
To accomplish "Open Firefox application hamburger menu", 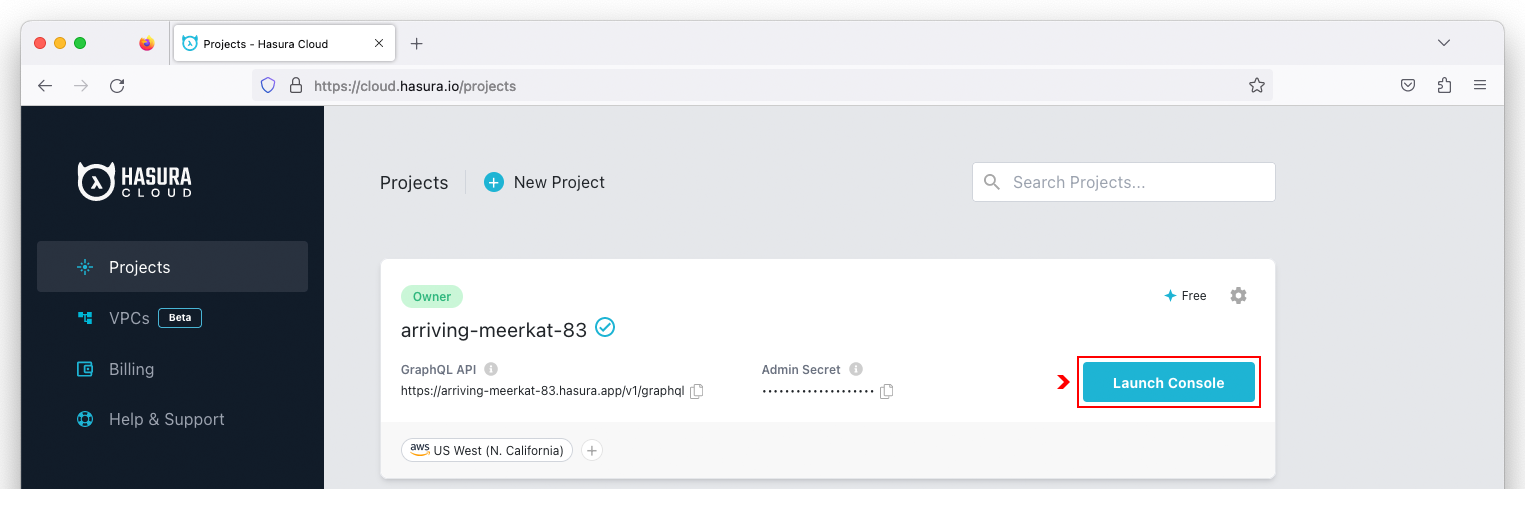I will [x=1480, y=86].
